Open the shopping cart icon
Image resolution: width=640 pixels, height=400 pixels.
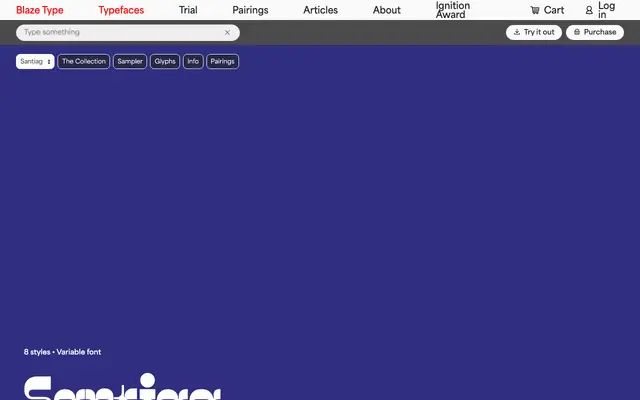pos(535,10)
